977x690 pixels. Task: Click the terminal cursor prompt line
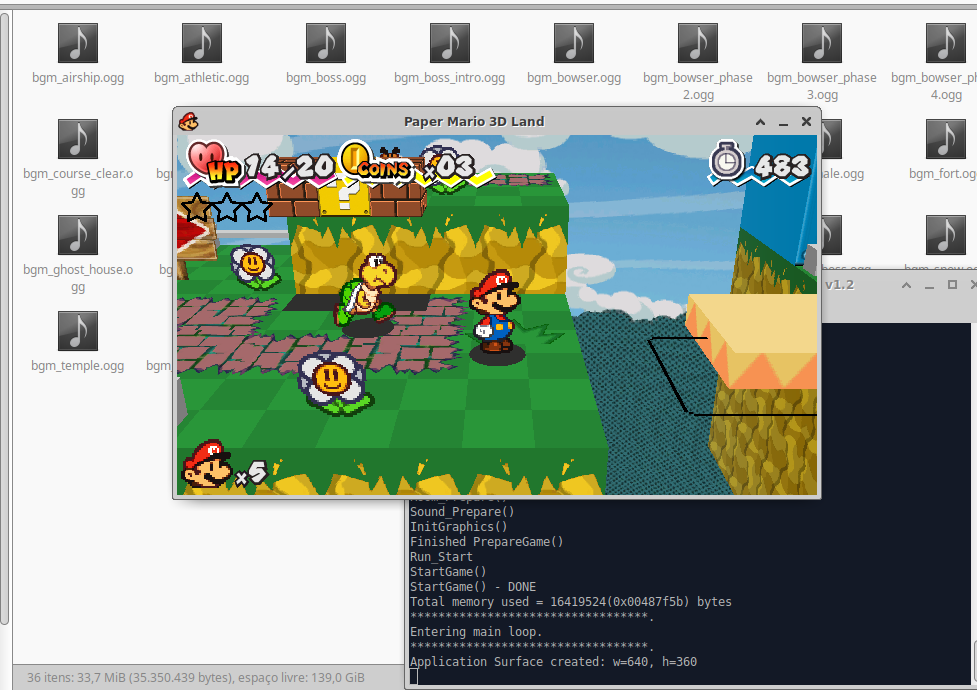coord(414,677)
